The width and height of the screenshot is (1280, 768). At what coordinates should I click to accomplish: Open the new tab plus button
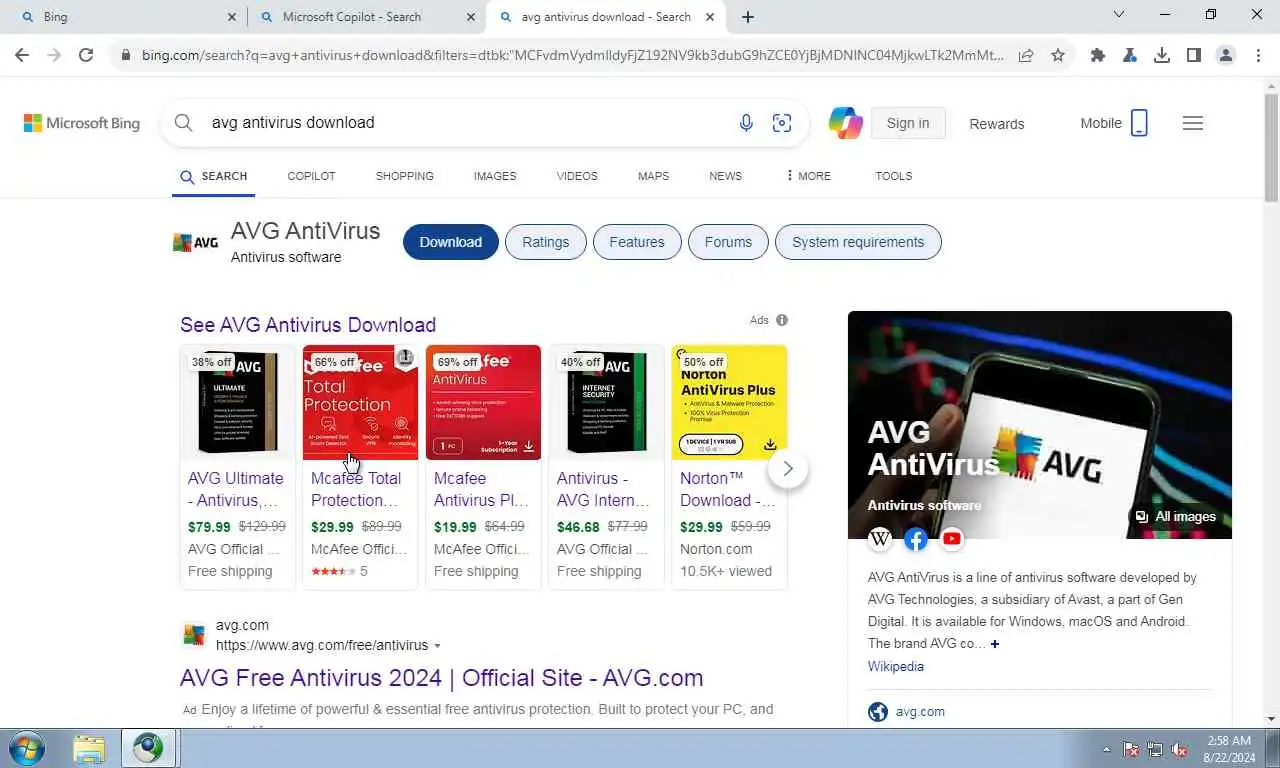[x=748, y=17]
